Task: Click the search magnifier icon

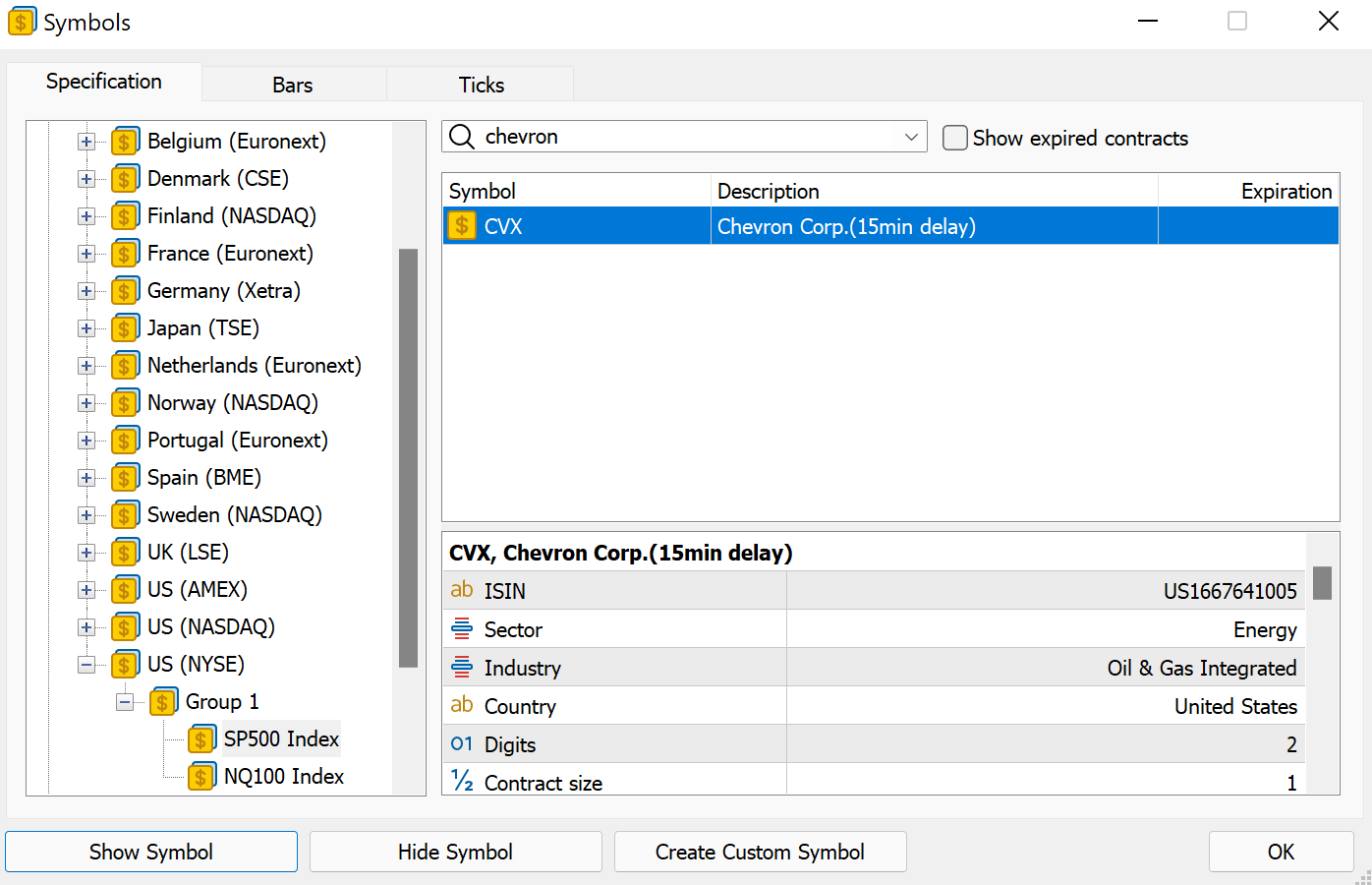Action: tap(462, 137)
